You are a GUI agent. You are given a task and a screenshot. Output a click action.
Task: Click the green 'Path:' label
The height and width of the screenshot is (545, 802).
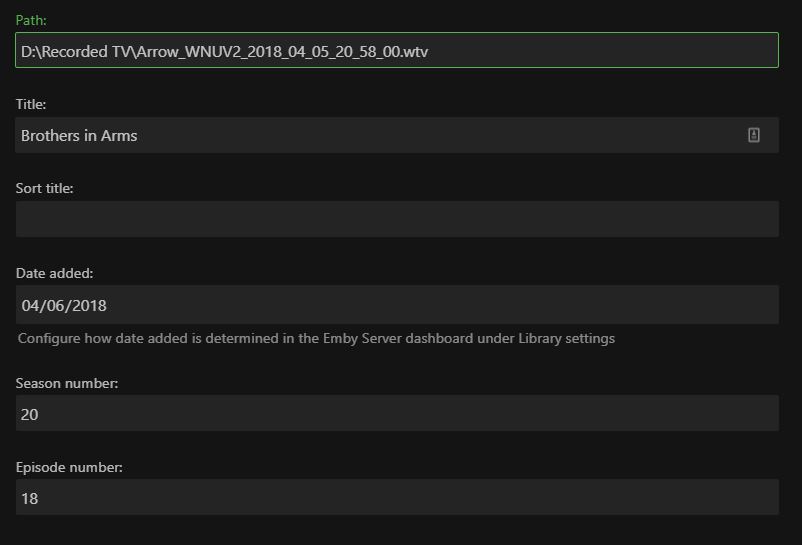(x=31, y=20)
